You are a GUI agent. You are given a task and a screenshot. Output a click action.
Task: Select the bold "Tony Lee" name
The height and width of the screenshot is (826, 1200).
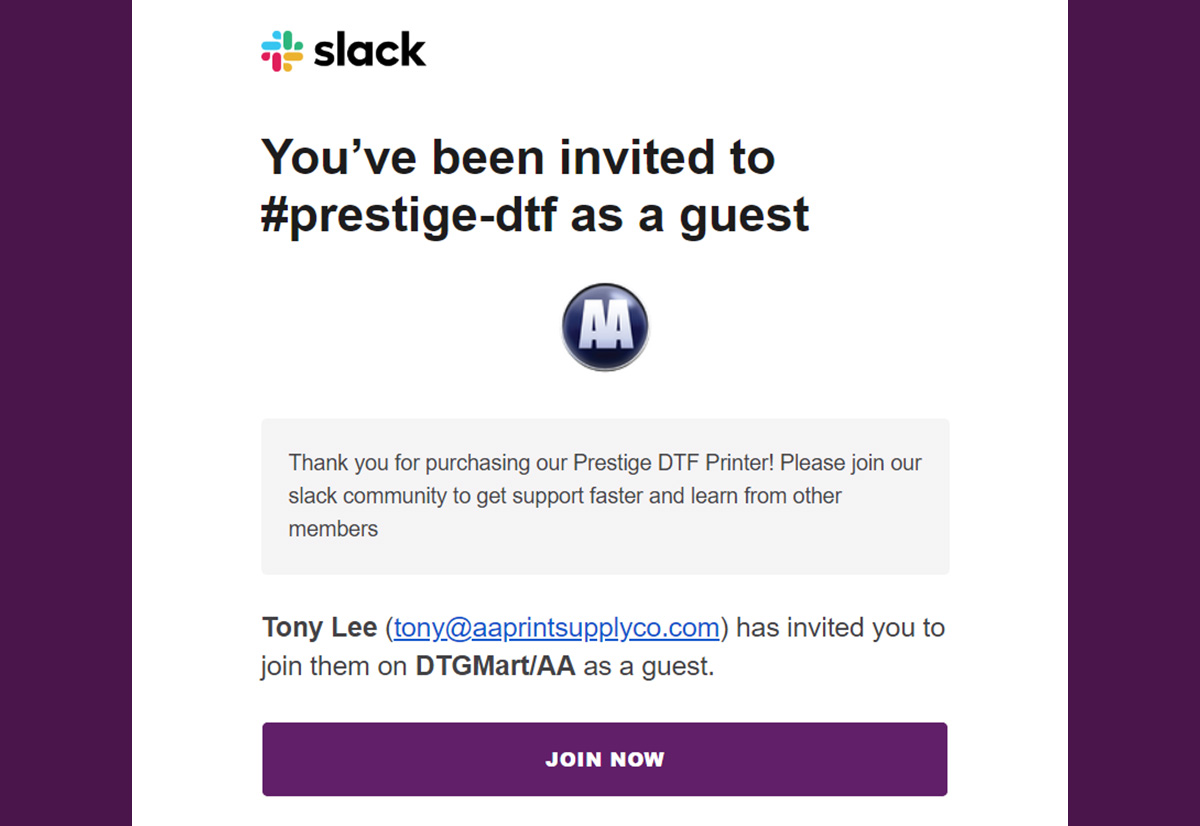tap(320, 628)
